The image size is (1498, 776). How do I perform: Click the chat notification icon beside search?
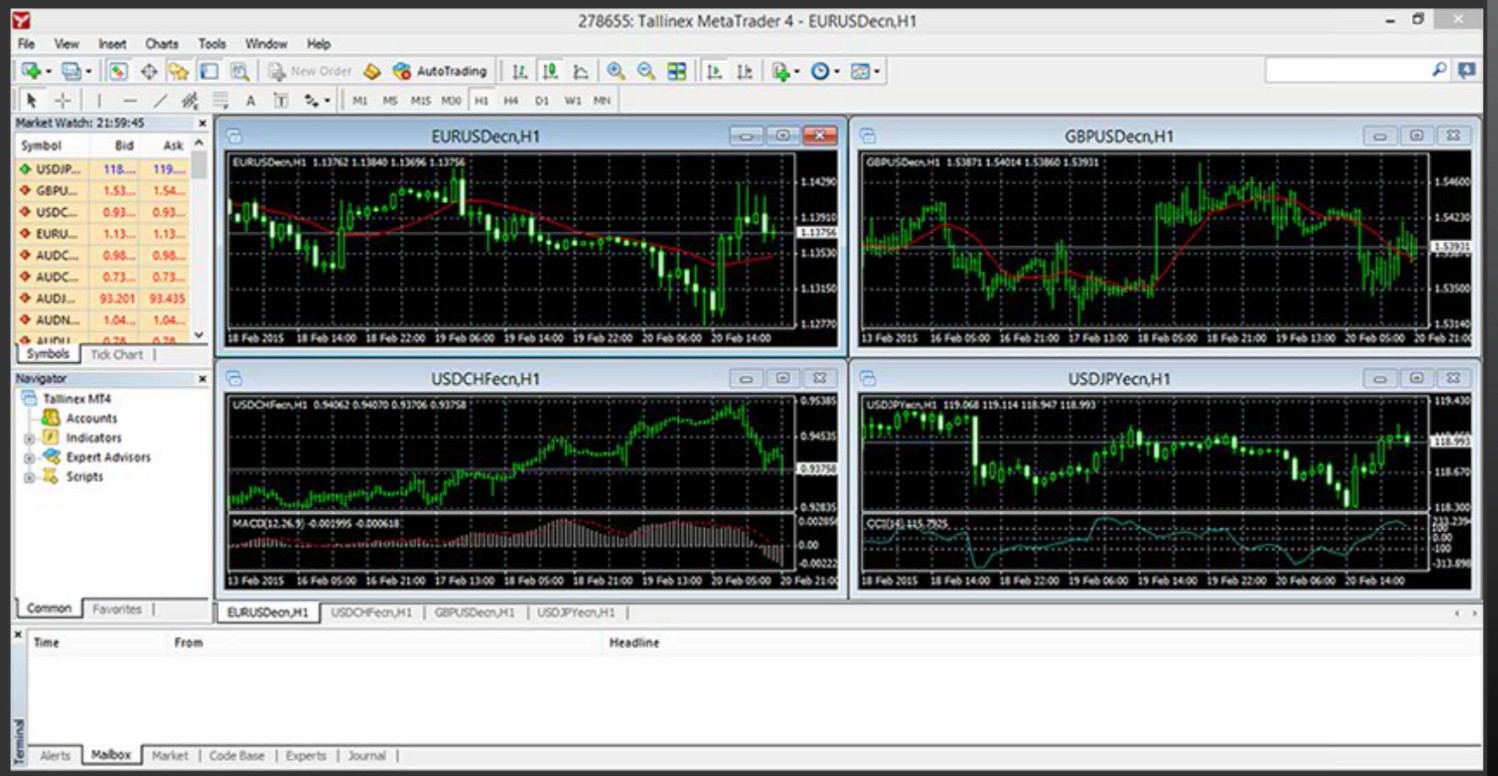point(1466,70)
